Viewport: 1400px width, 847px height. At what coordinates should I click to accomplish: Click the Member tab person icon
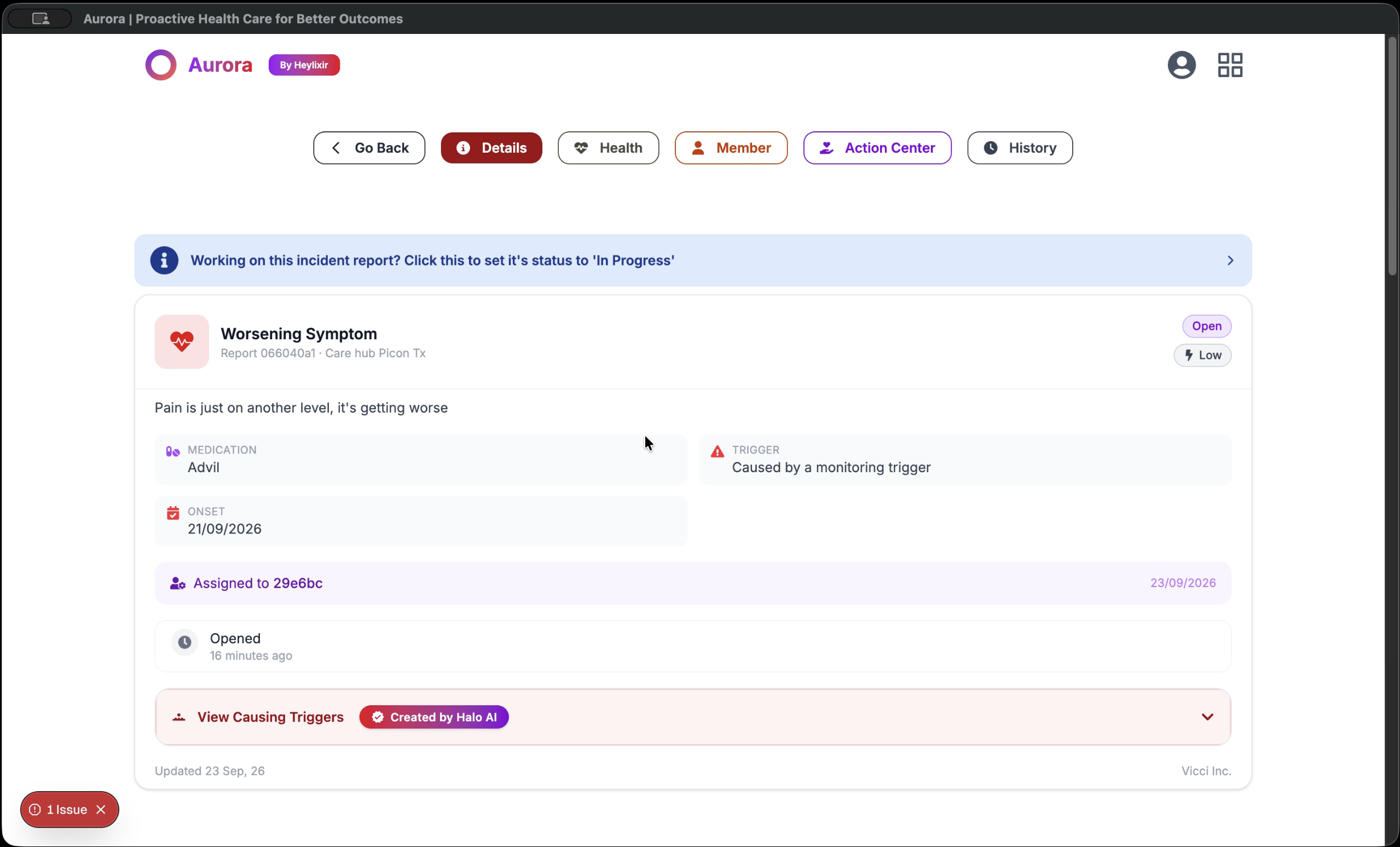point(698,148)
